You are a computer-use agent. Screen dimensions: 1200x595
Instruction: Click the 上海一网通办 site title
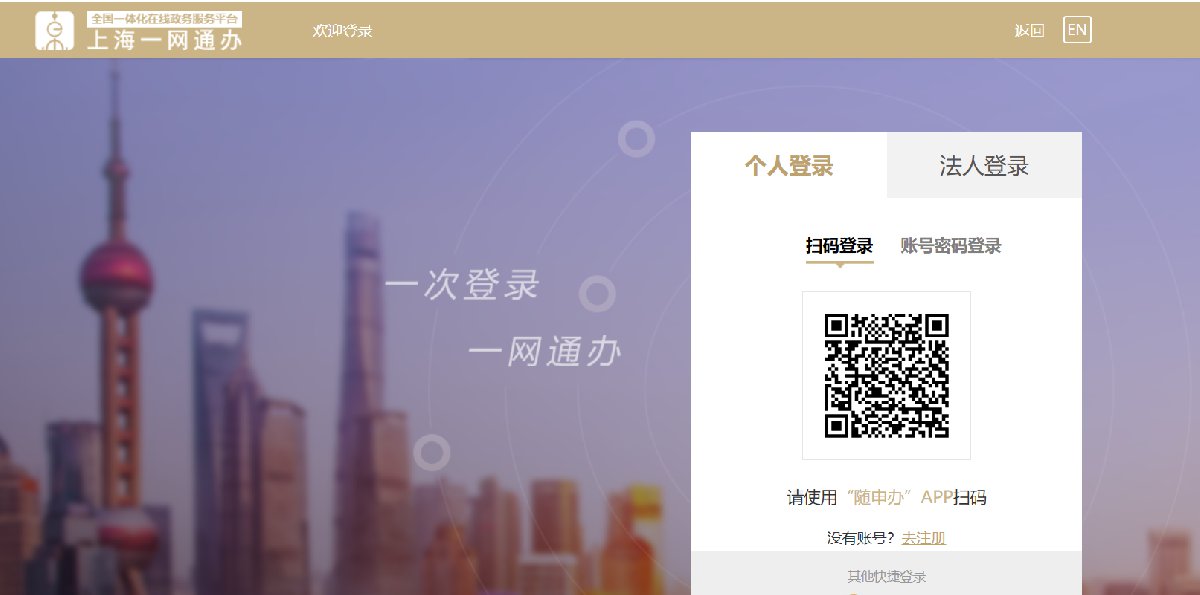point(165,39)
